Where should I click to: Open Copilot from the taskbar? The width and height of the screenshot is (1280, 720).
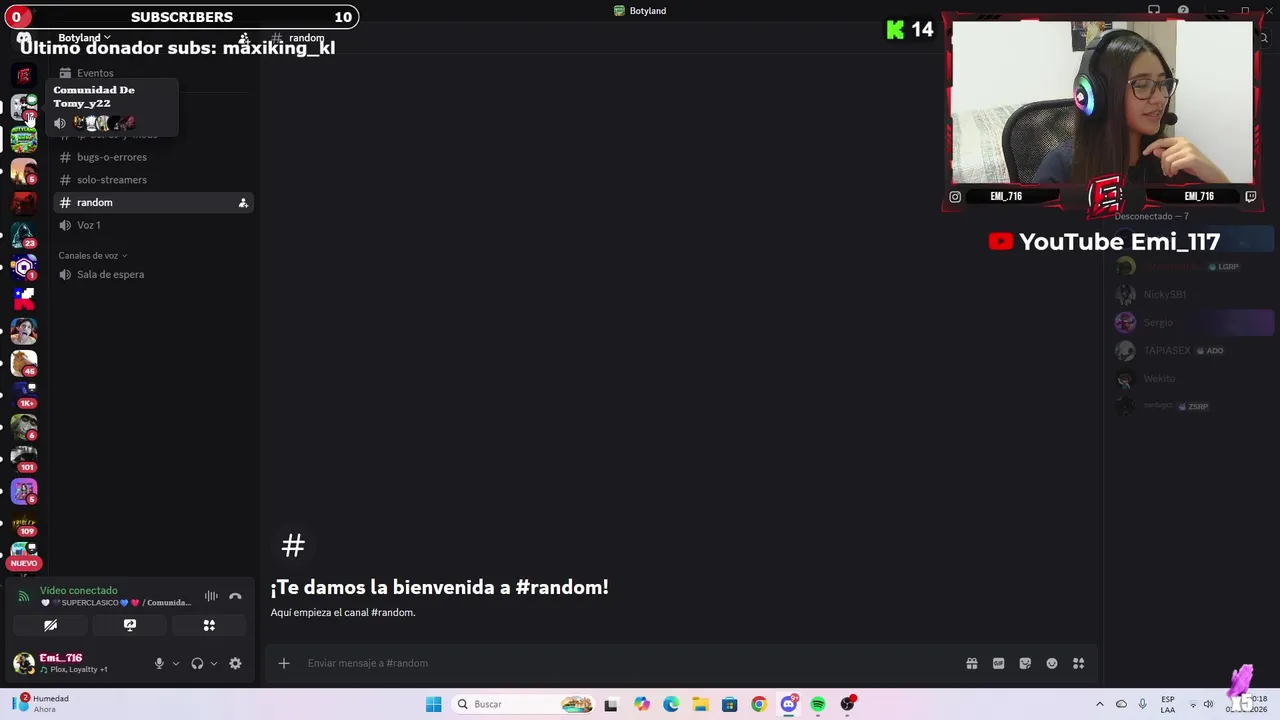[641, 704]
